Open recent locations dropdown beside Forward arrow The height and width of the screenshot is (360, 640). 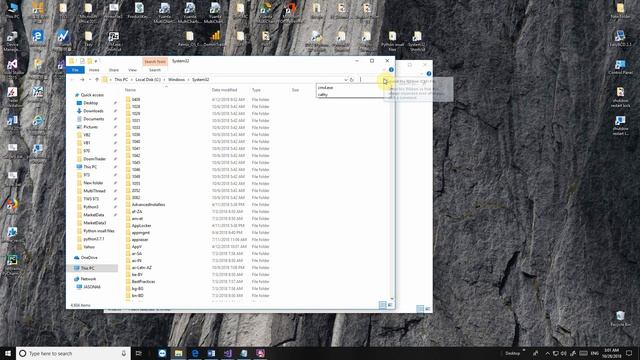(89, 80)
